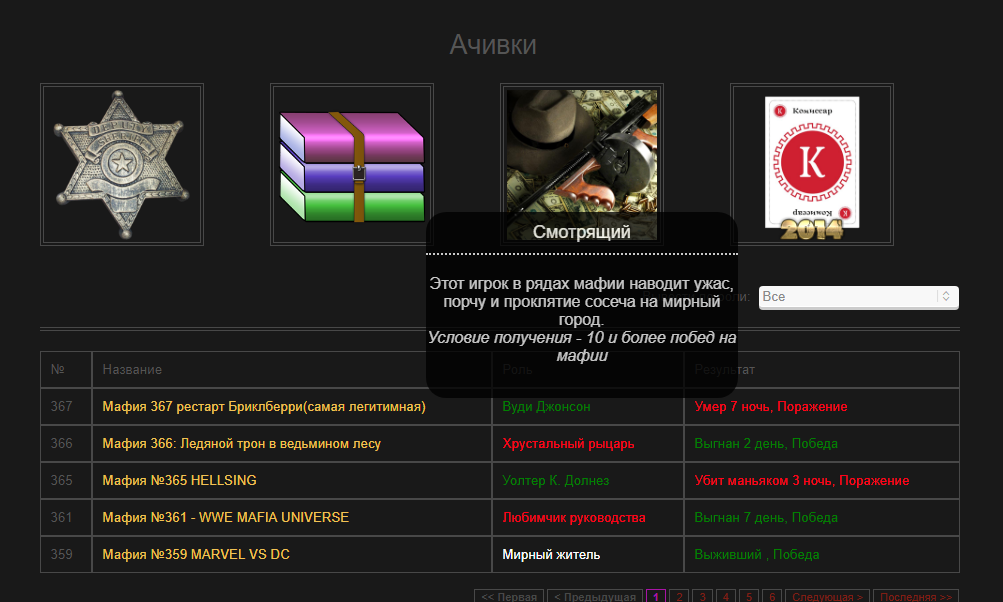Click row number 365 cell
This screenshot has width=1003, height=602.
pos(66,480)
